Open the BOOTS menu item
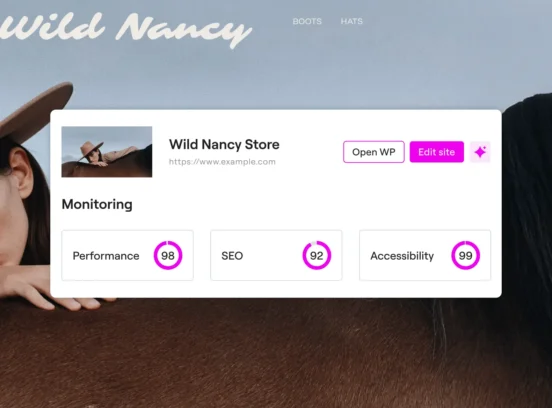The width and height of the screenshot is (552, 408). tap(307, 21)
